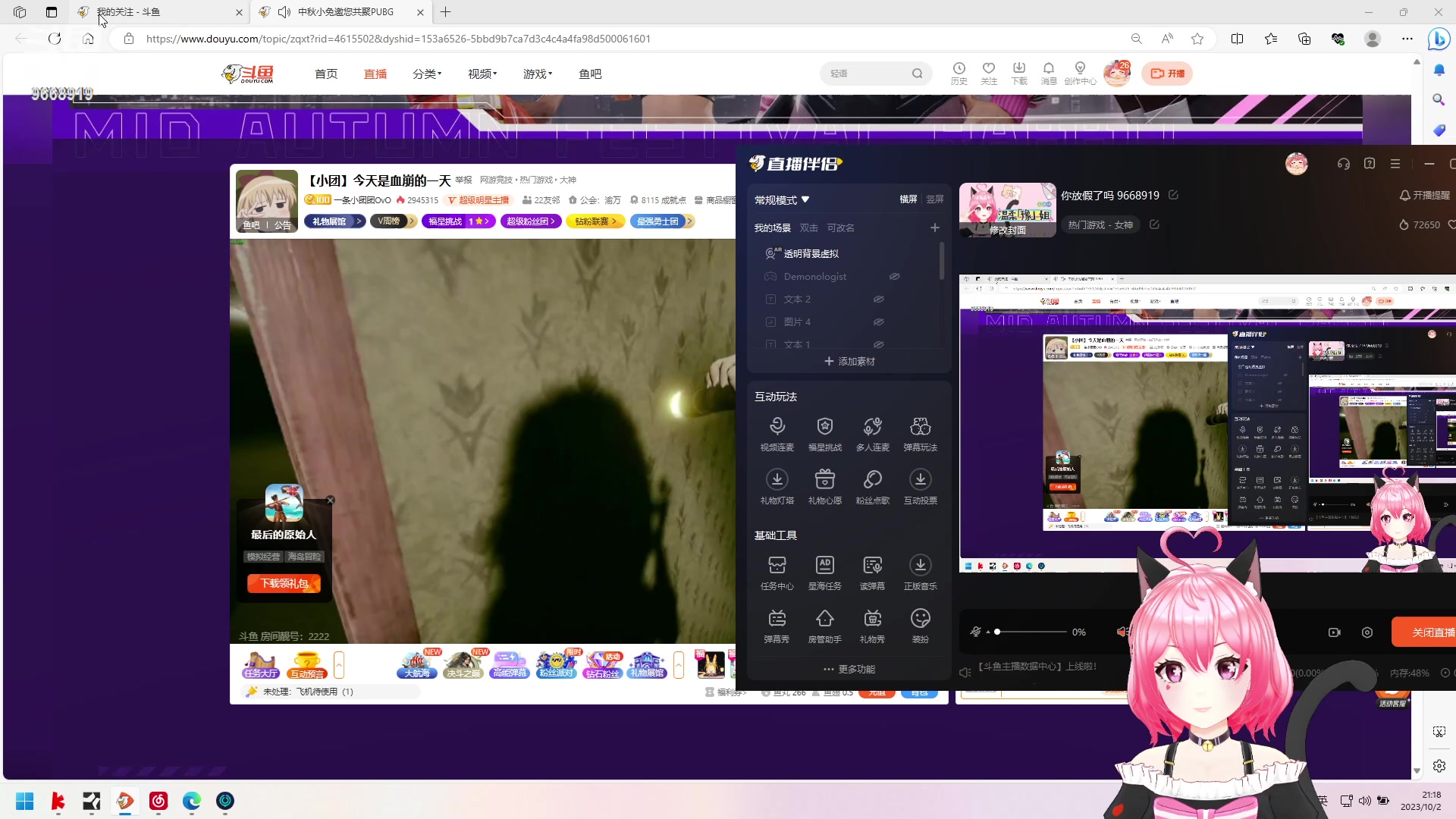The width and height of the screenshot is (1456, 819).
Task: Click the help question icon in 直播伴侣
Action: [1369, 164]
